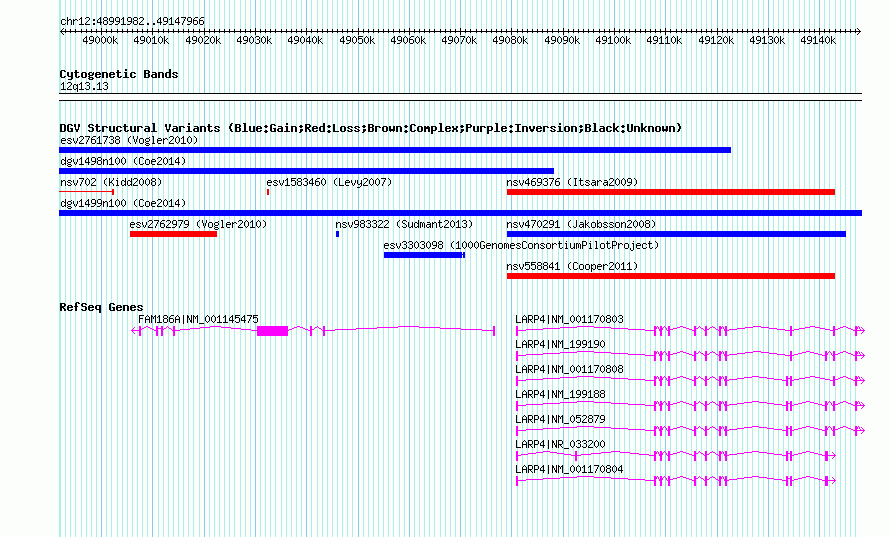Click the small blue nsv983322 variant marker
The width and height of the screenshot is (890, 537).
(337, 234)
